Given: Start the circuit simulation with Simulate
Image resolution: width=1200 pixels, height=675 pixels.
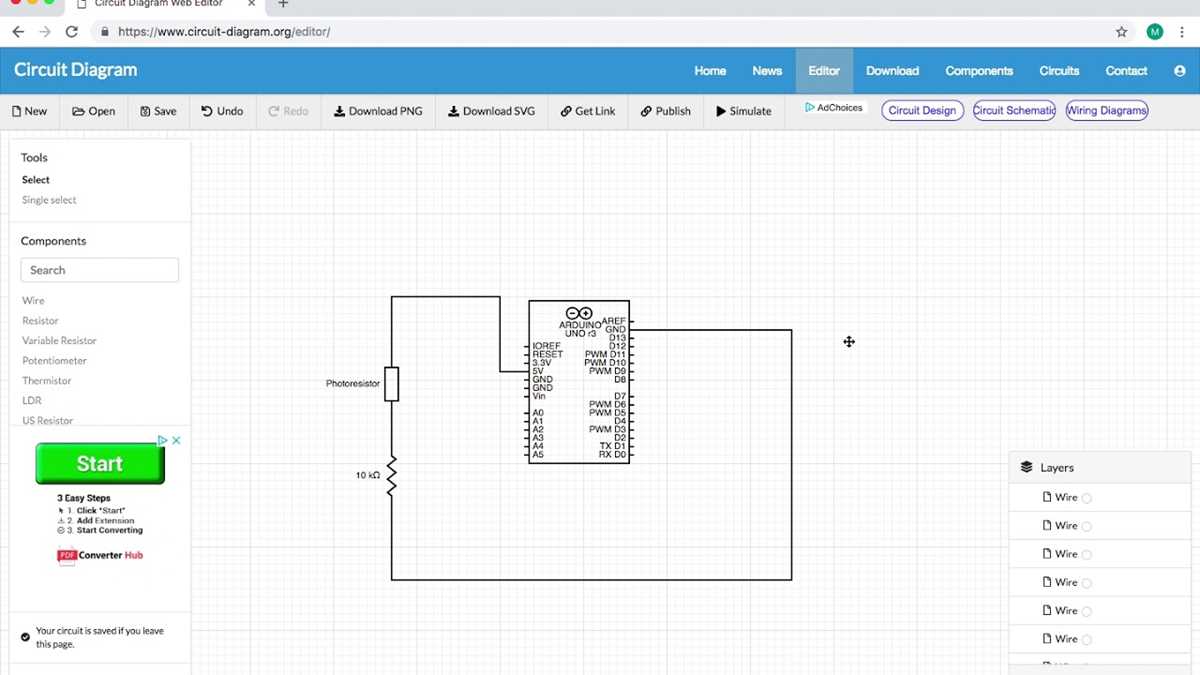Looking at the screenshot, I should (x=744, y=111).
